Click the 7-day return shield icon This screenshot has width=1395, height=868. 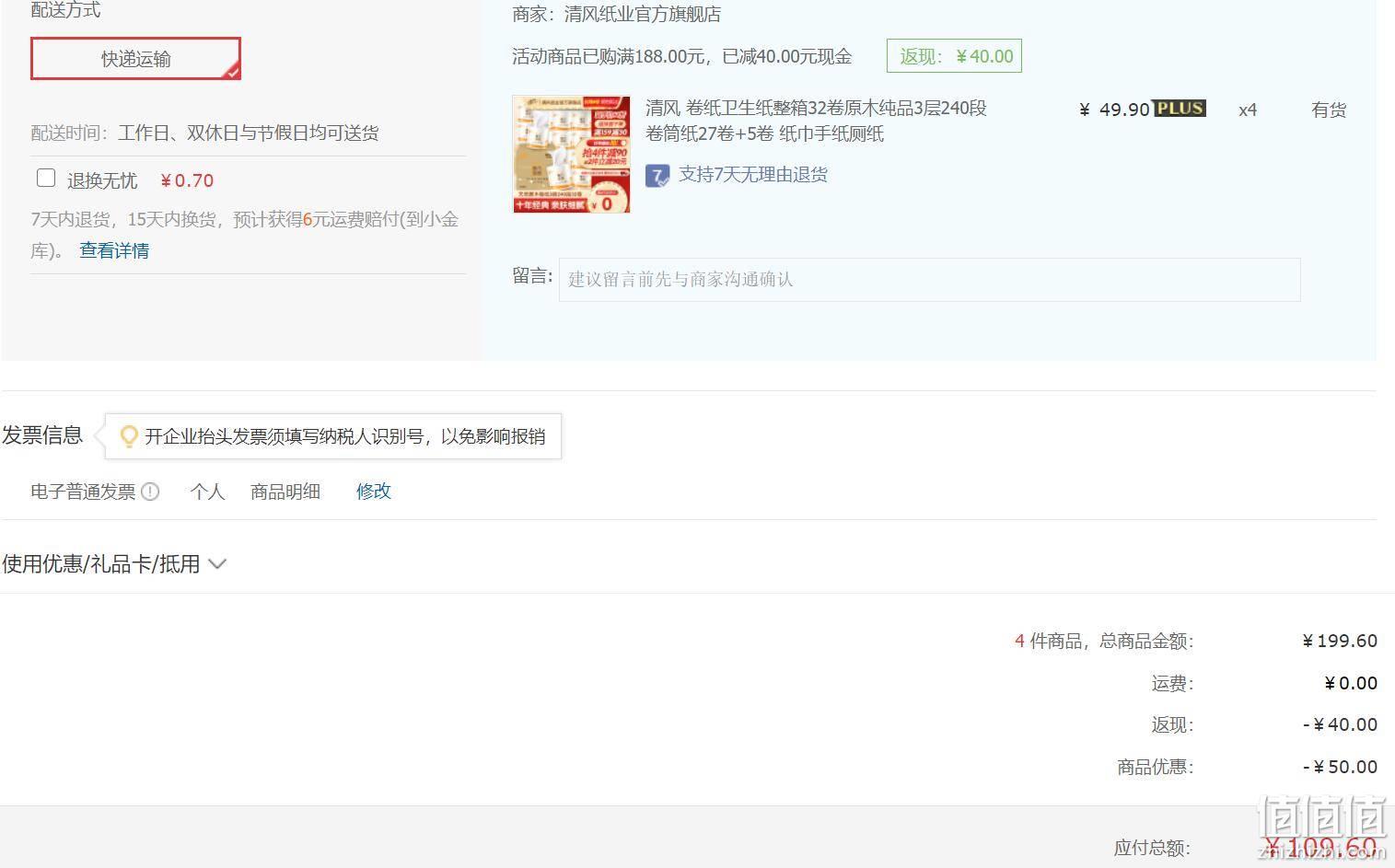click(657, 175)
